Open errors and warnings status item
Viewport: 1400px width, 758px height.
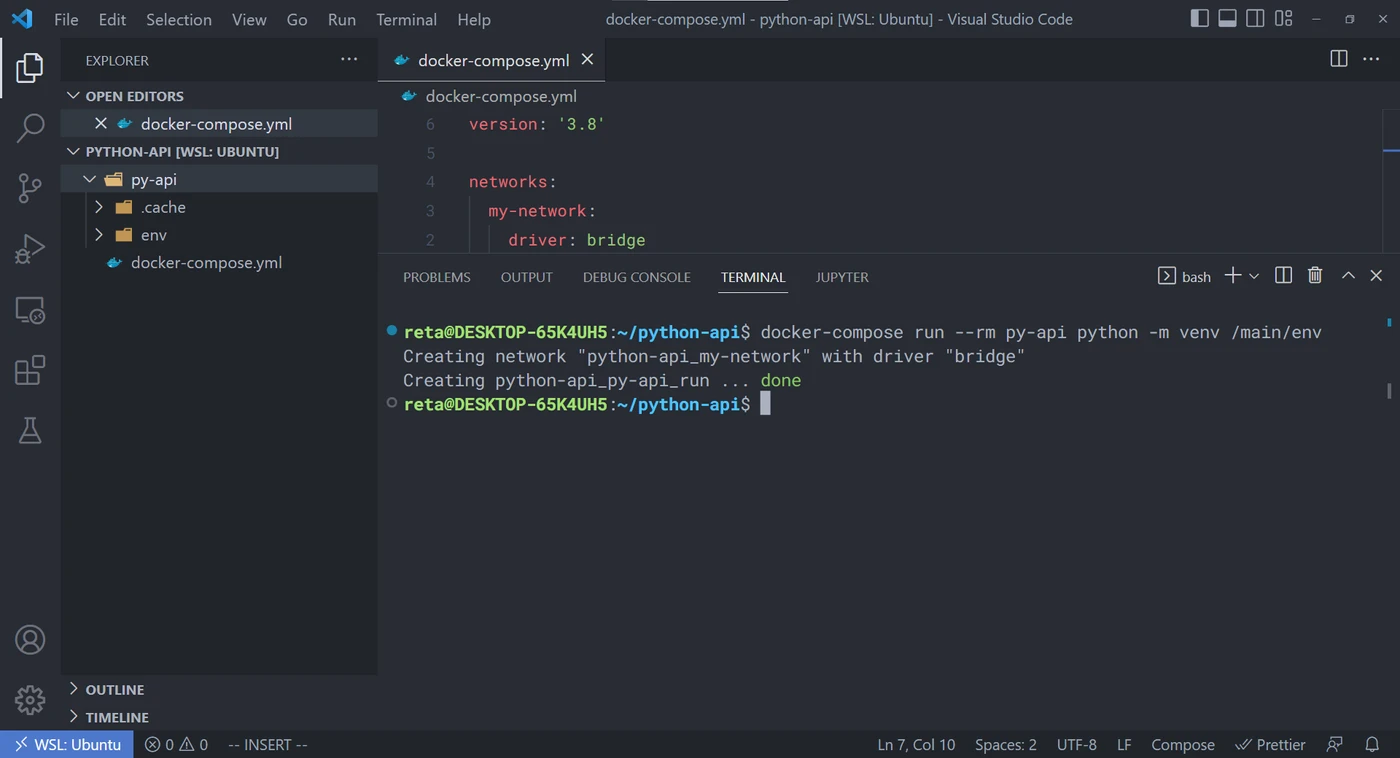pos(177,744)
